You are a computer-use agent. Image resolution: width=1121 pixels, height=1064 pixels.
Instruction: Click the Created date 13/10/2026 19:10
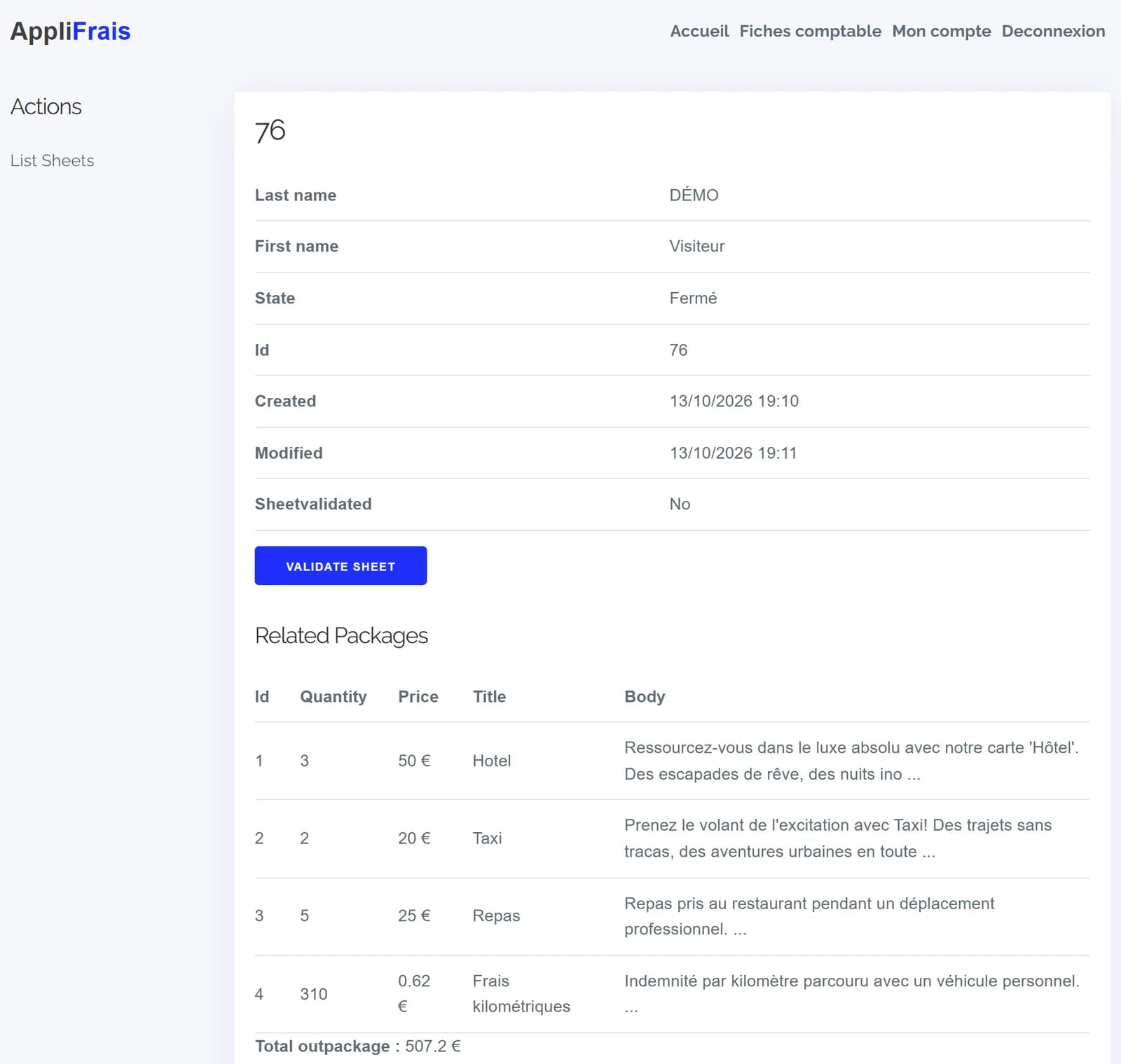(x=734, y=401)
